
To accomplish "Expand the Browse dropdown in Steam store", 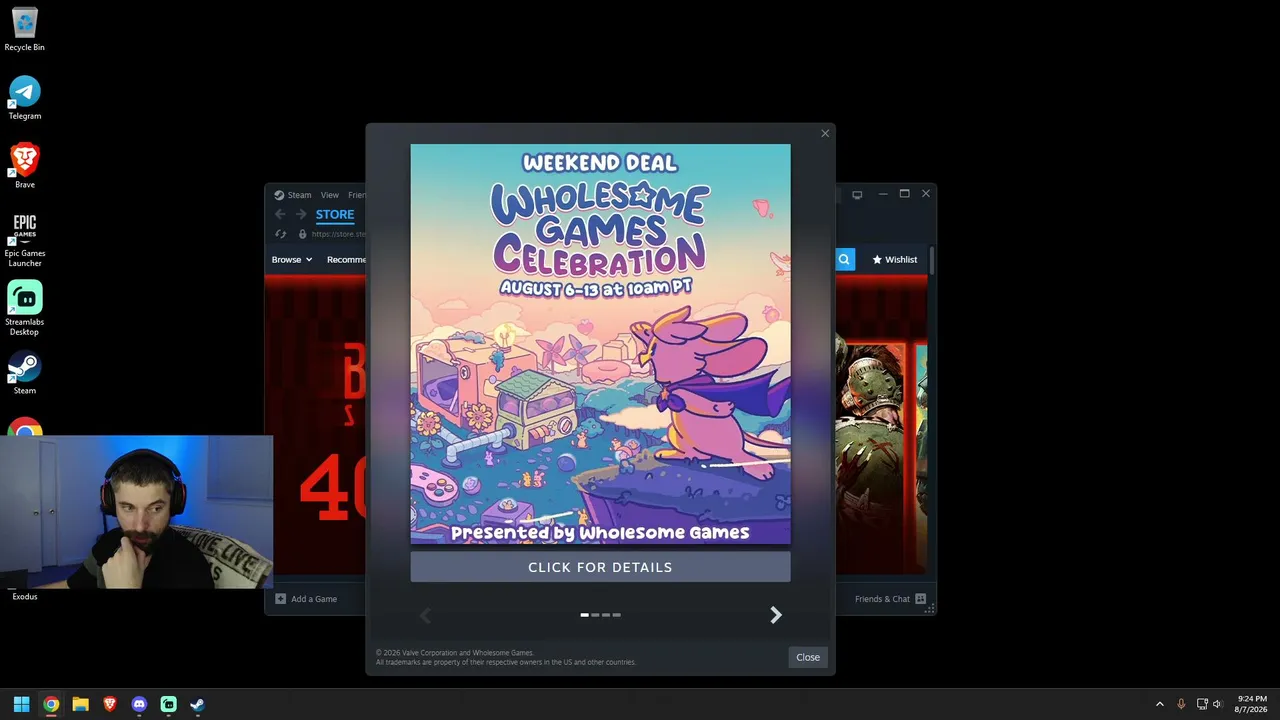I will pyautogui.click(x=292, y=260).
